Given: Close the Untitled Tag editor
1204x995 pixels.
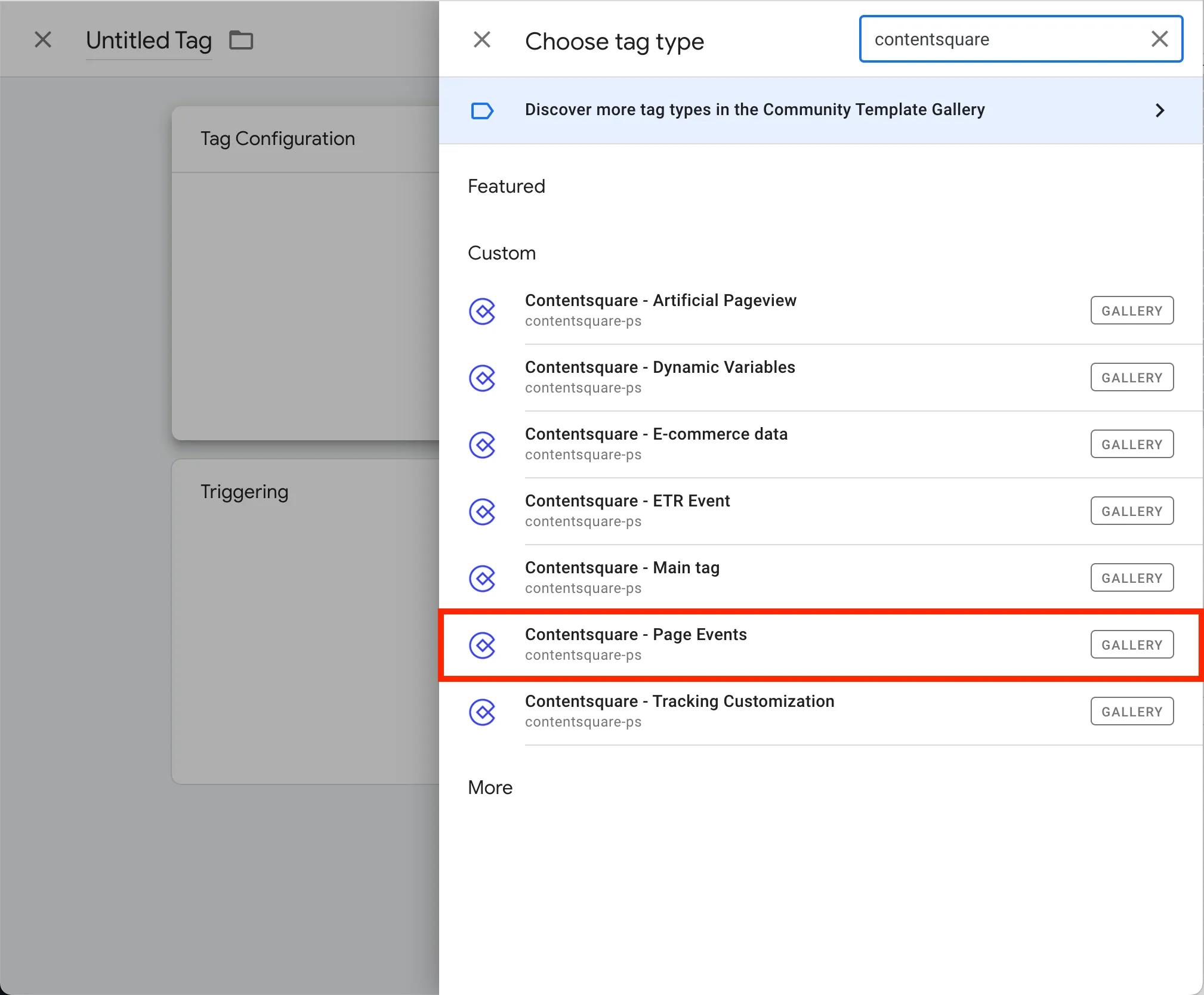Looking at the screenshot, I should tap(43, 40).
